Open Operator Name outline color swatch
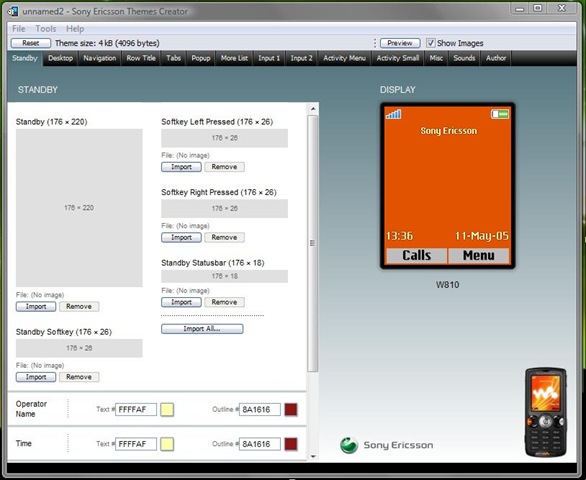The image size is (586, 480). (291, 409)
